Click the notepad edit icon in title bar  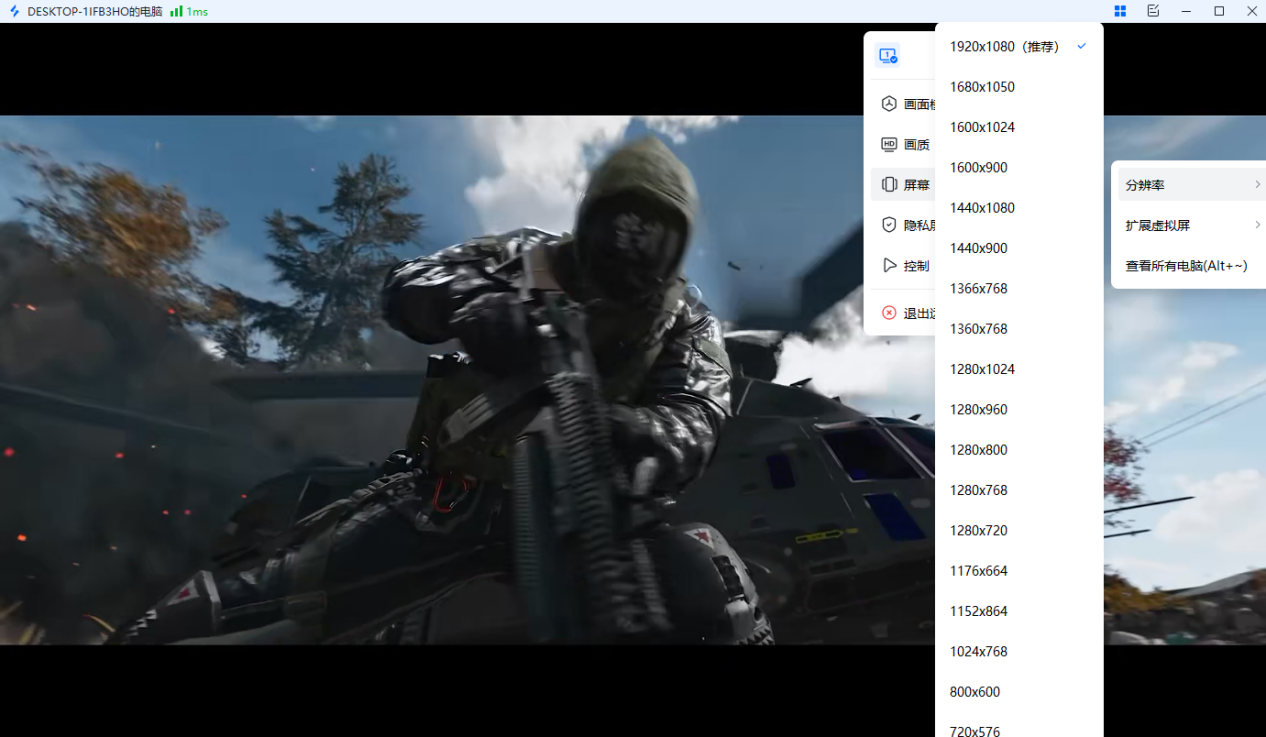point(1153,11)
